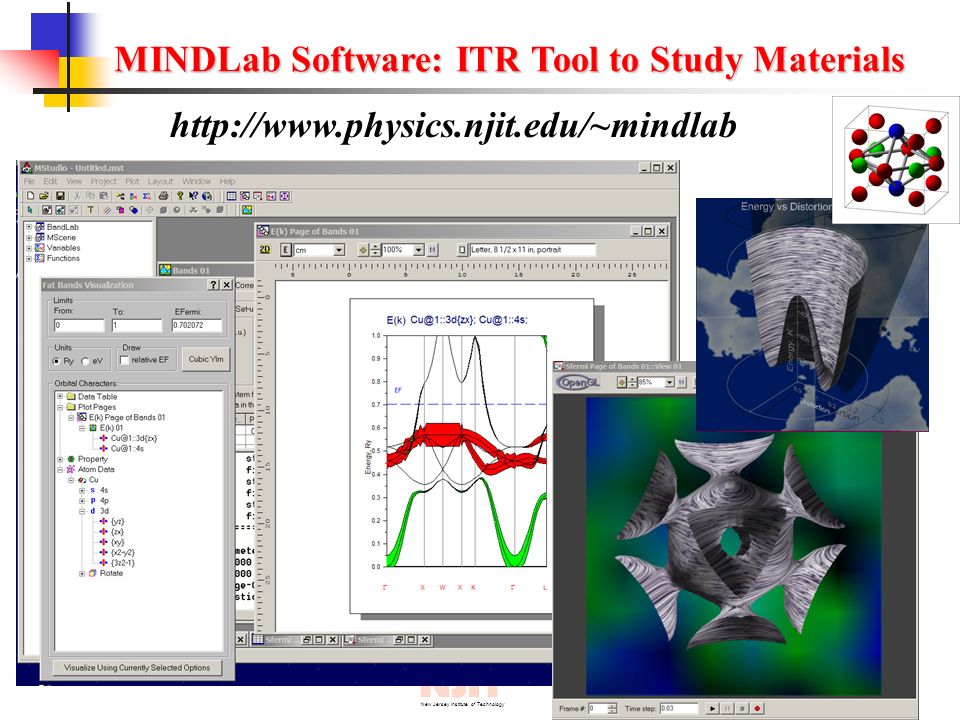Select the {x2-y2} orbital item
The image size is (960, 720).
click(x=122, y=552)
